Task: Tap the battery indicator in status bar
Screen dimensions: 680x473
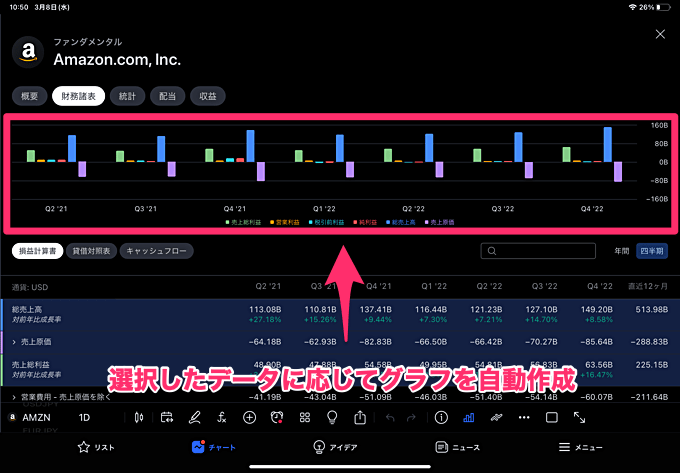Action: 664,7
